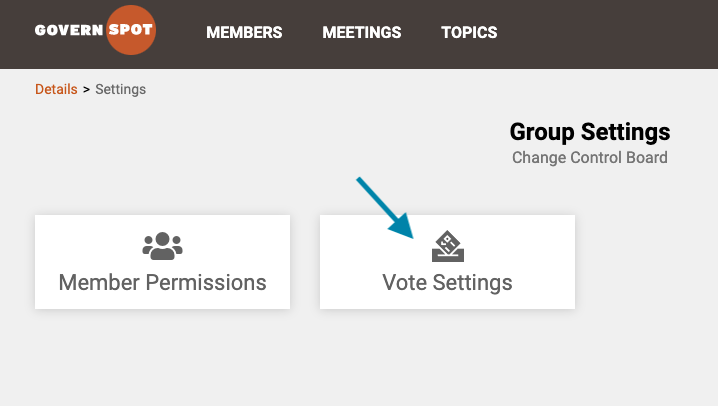718x406 pixels.
Task: Click the Member Permissions label text
Action: pyautogui.click(x=163, y=282)
